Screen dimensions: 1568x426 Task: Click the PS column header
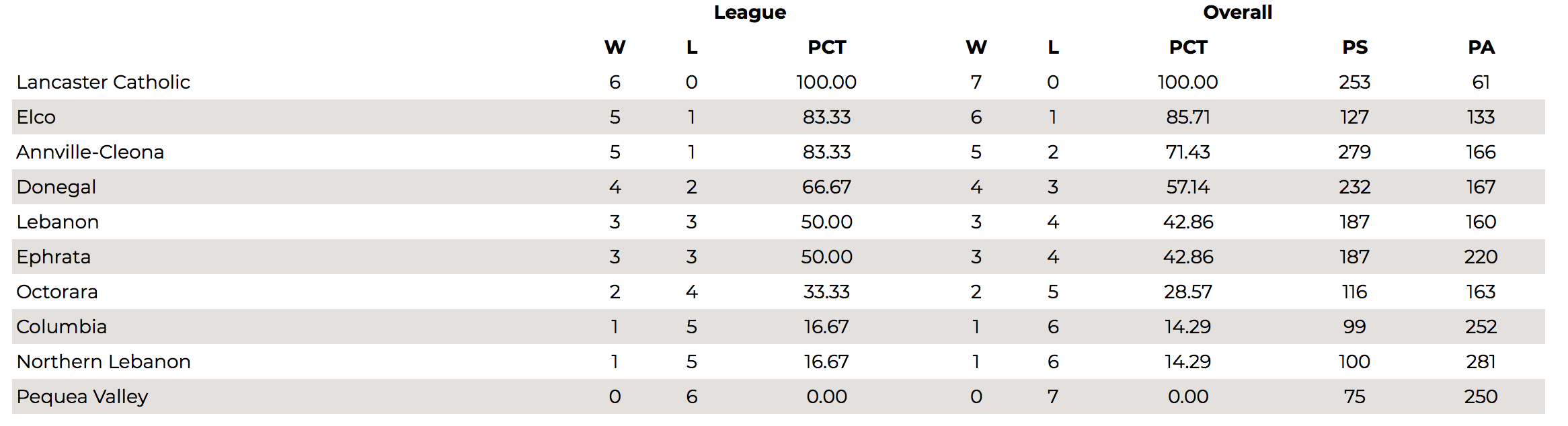1355,47
